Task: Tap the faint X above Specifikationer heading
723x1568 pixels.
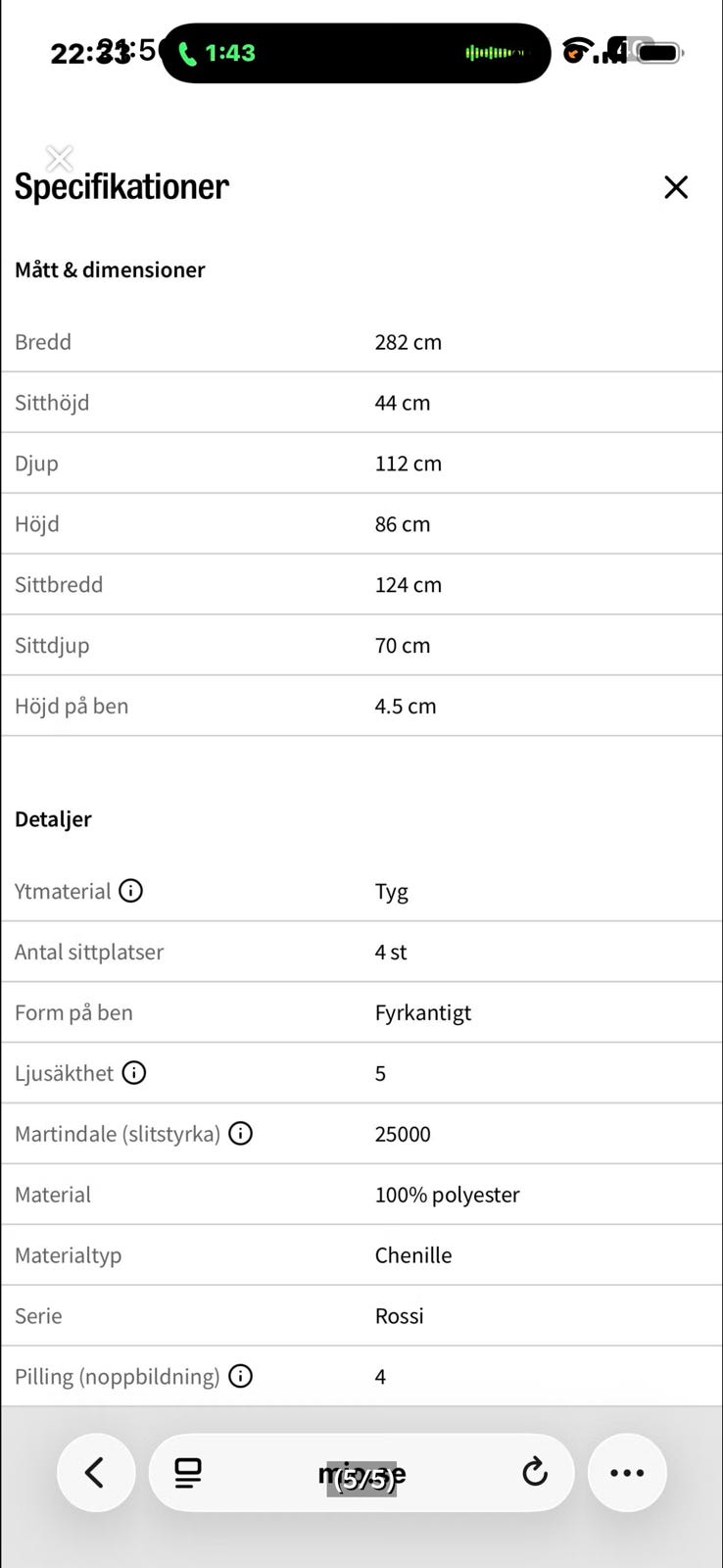Action: 60,159
